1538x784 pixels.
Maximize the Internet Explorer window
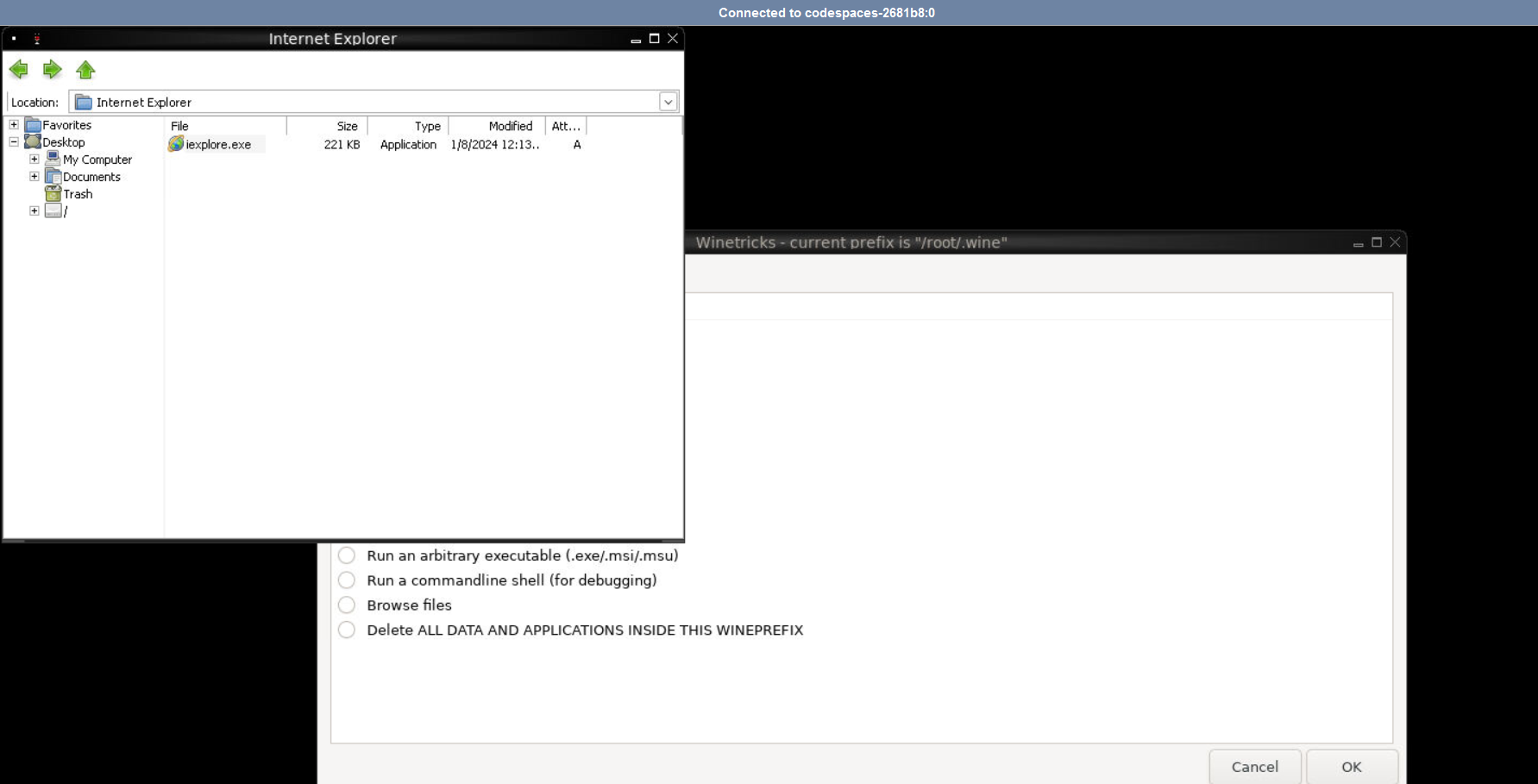[655, 39]
